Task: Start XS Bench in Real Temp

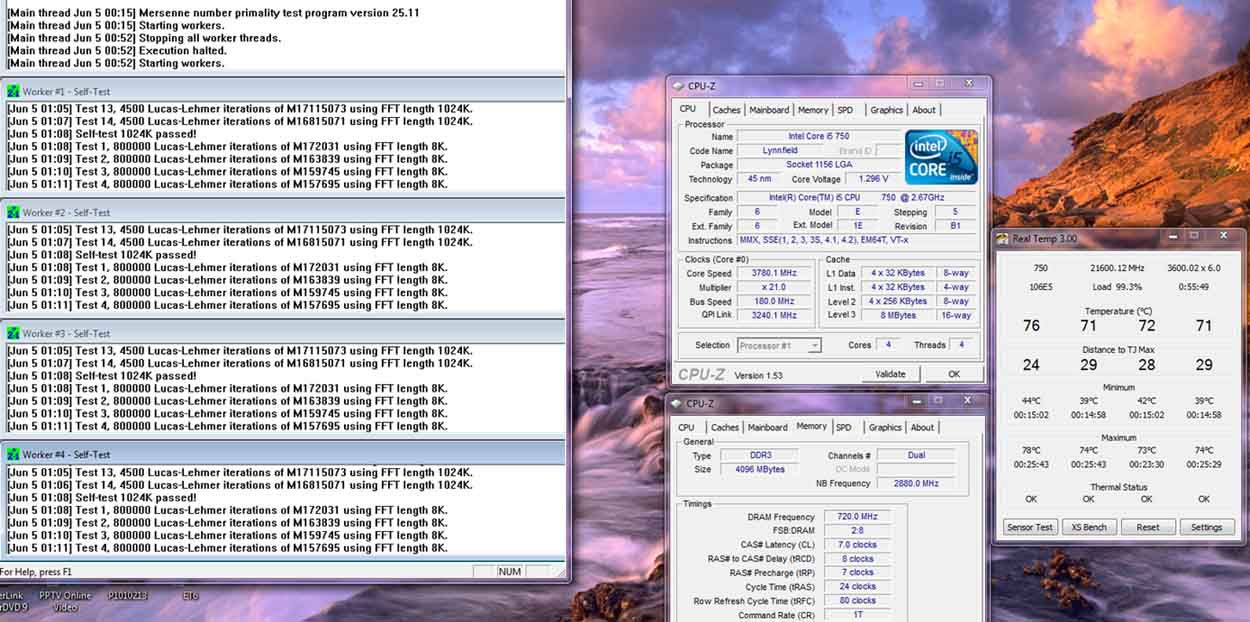Action: point(1088,527)
